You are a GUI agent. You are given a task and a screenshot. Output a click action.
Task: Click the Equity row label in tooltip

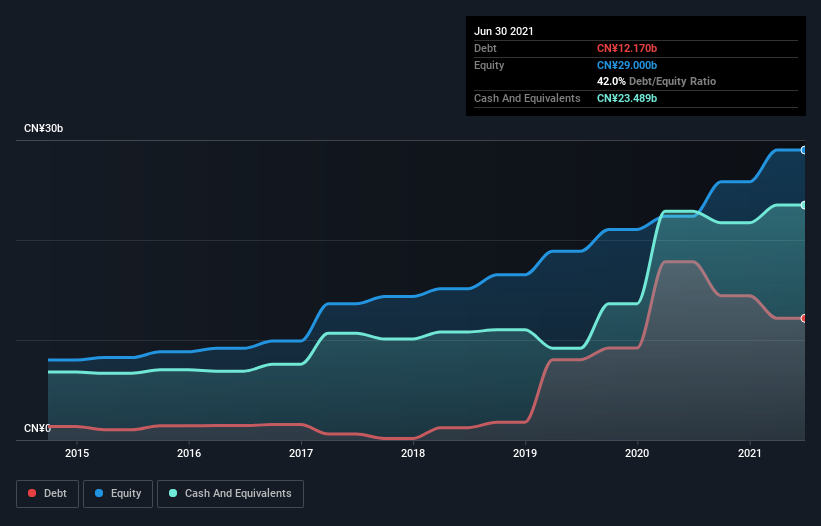[x=489, y=65]
